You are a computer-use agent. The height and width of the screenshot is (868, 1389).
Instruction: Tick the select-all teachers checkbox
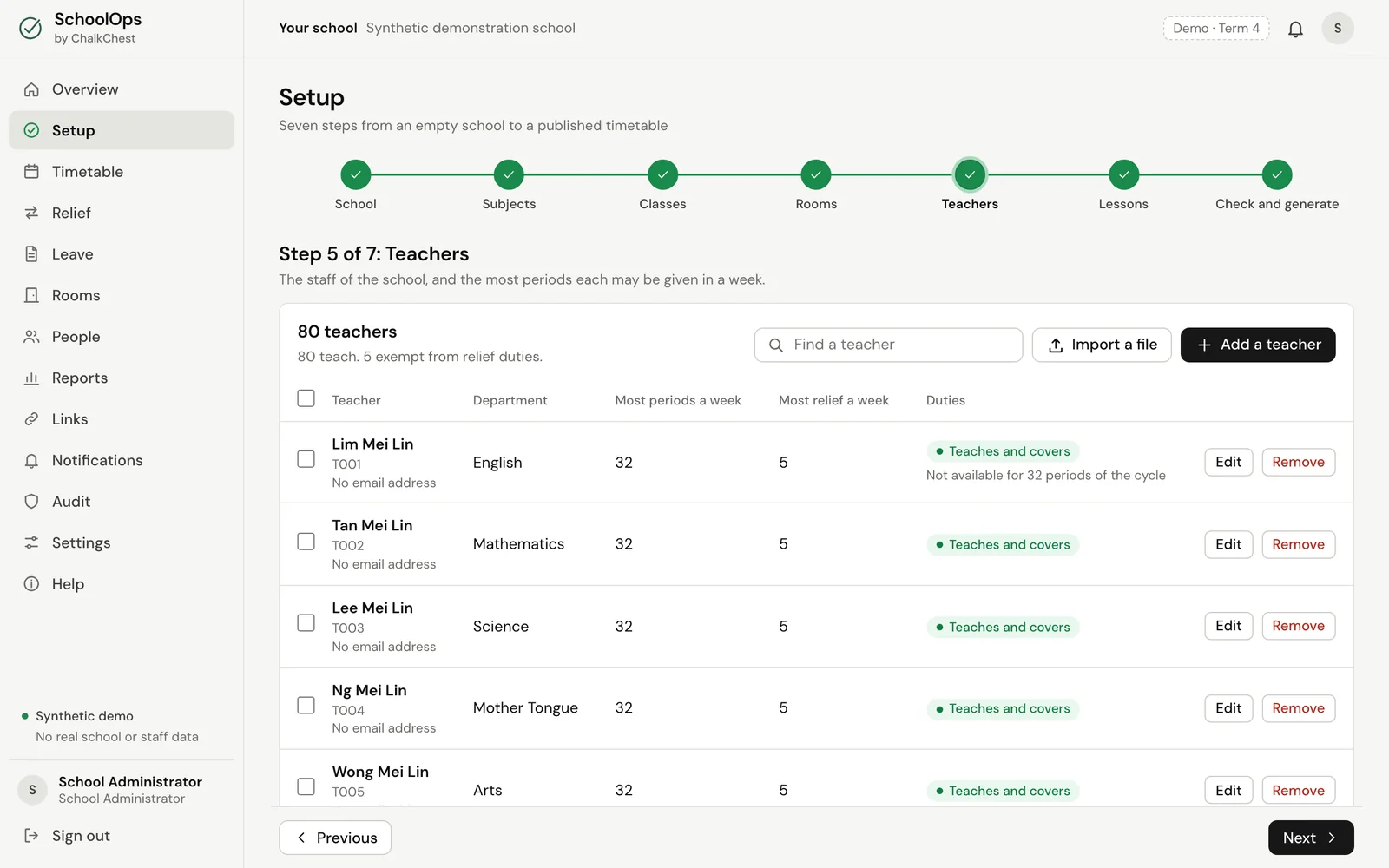click(306, 398)
